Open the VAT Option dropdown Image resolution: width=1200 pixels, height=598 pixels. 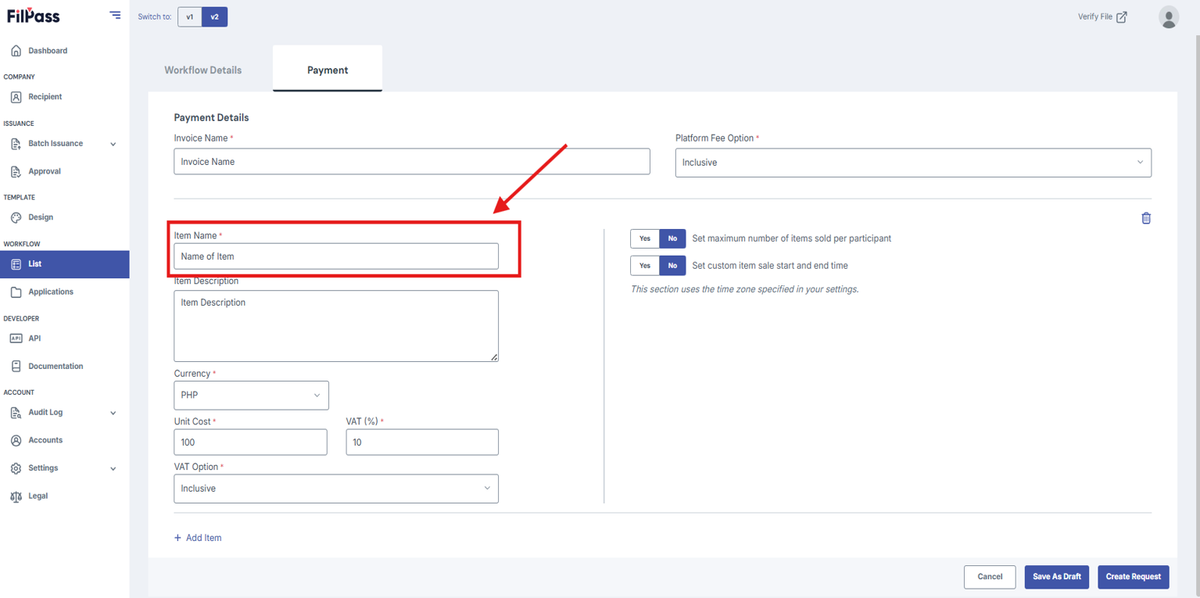[336, 488]
